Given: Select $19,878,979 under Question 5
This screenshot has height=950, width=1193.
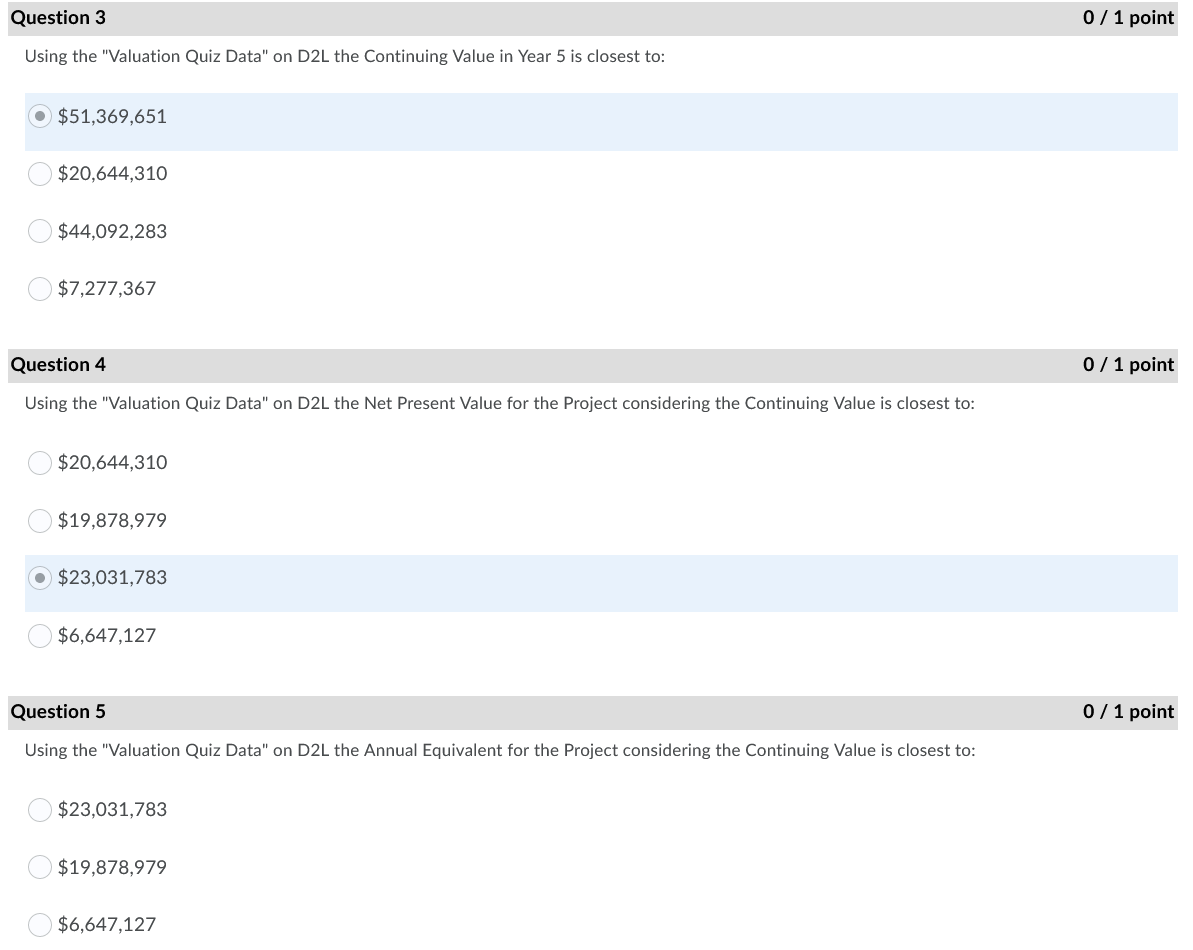Looking at the screenshot, I should (40, 867).
